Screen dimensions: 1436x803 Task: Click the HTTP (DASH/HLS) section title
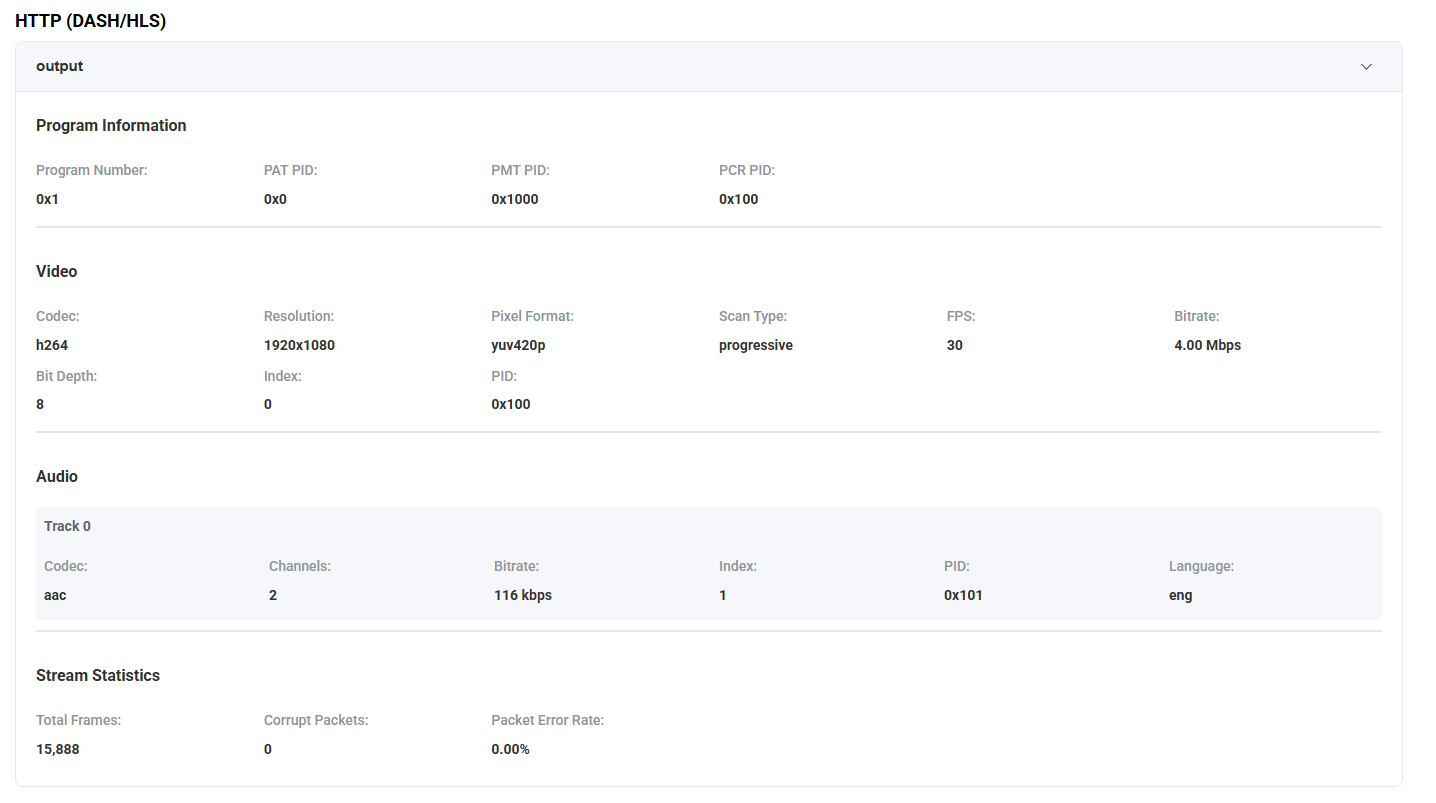tap(90, 21)
